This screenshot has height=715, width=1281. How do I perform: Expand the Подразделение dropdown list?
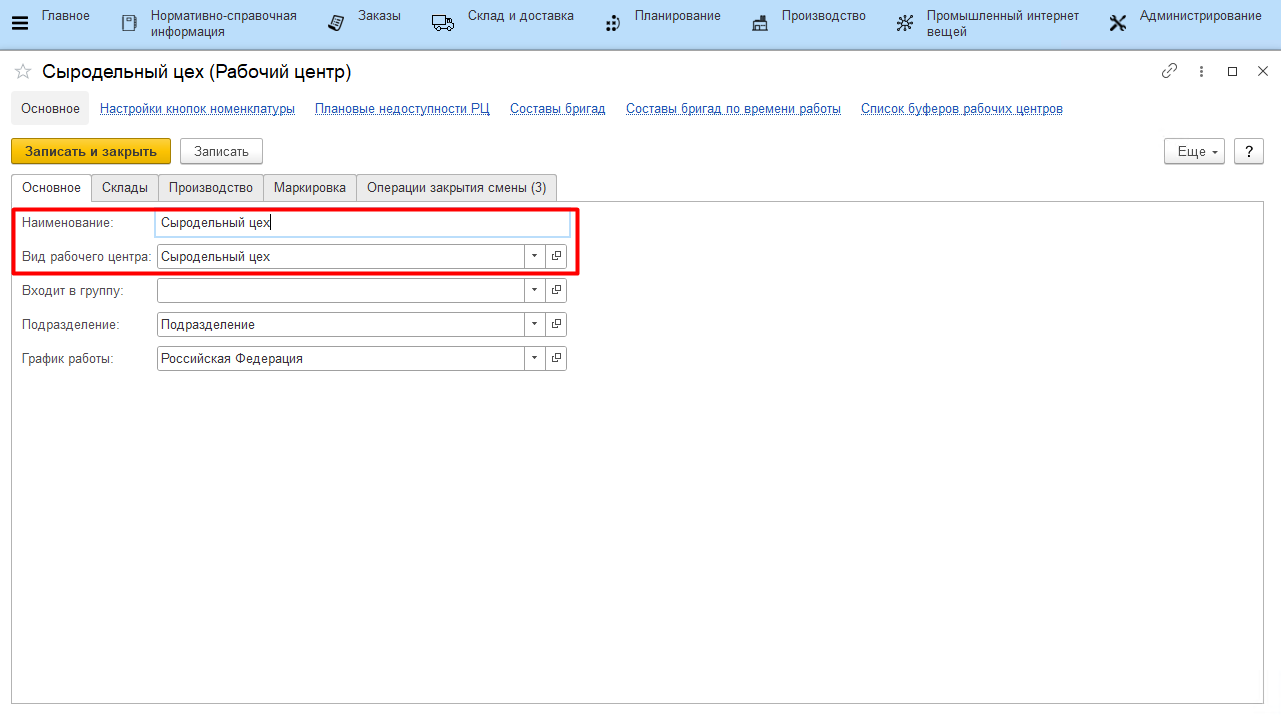click(x=534, y=325)
